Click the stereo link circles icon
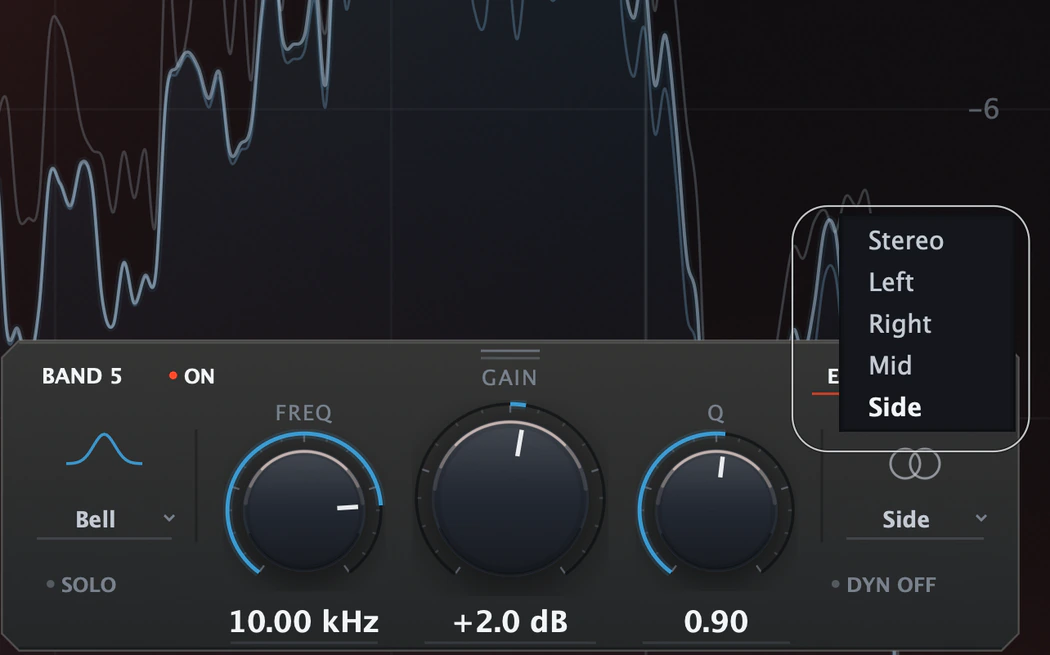The image size is (1050, 655). (x=915, y=463)
